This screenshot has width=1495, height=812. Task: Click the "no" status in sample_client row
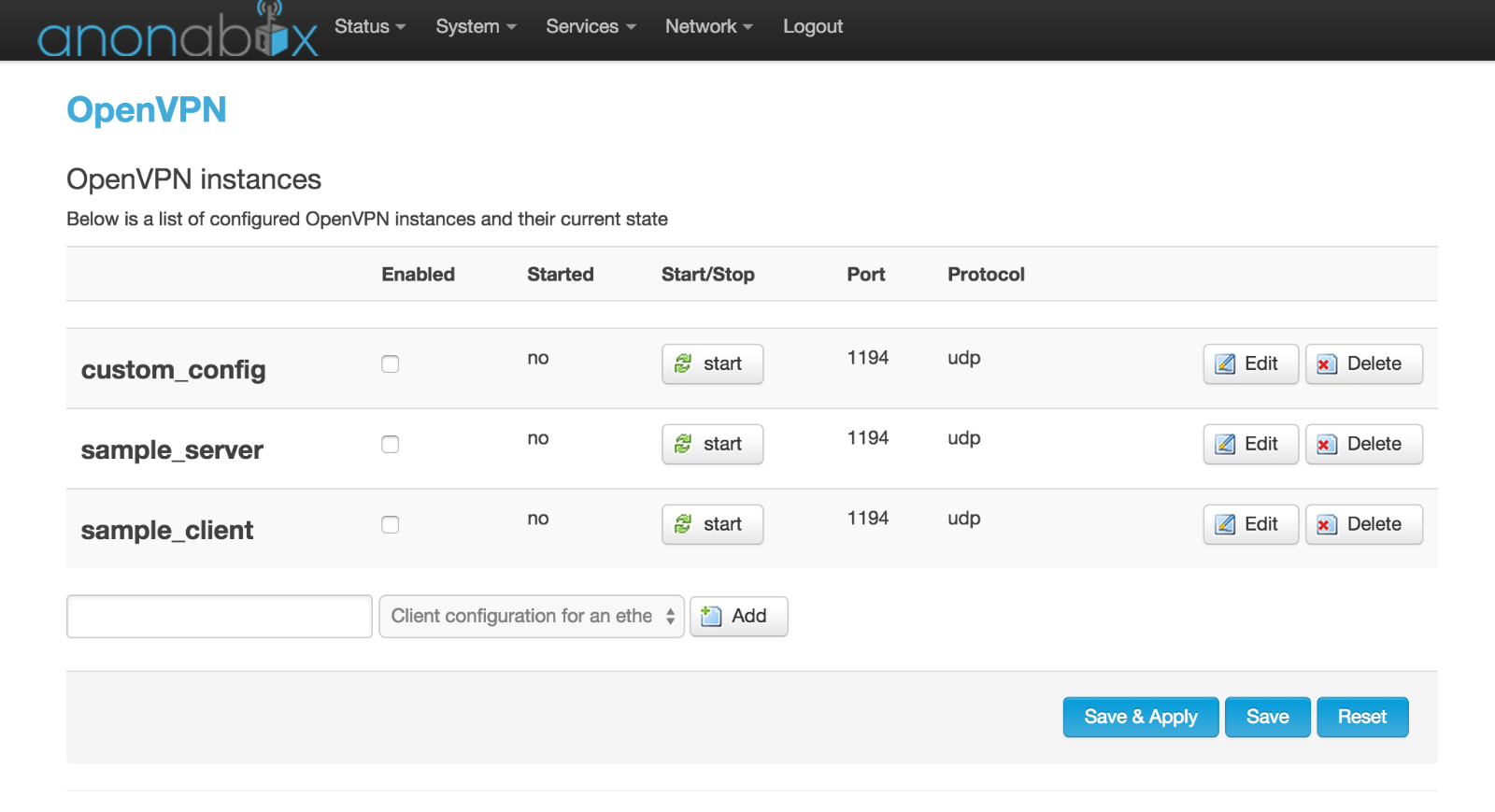pyautogui.click(x=538, y=519)
